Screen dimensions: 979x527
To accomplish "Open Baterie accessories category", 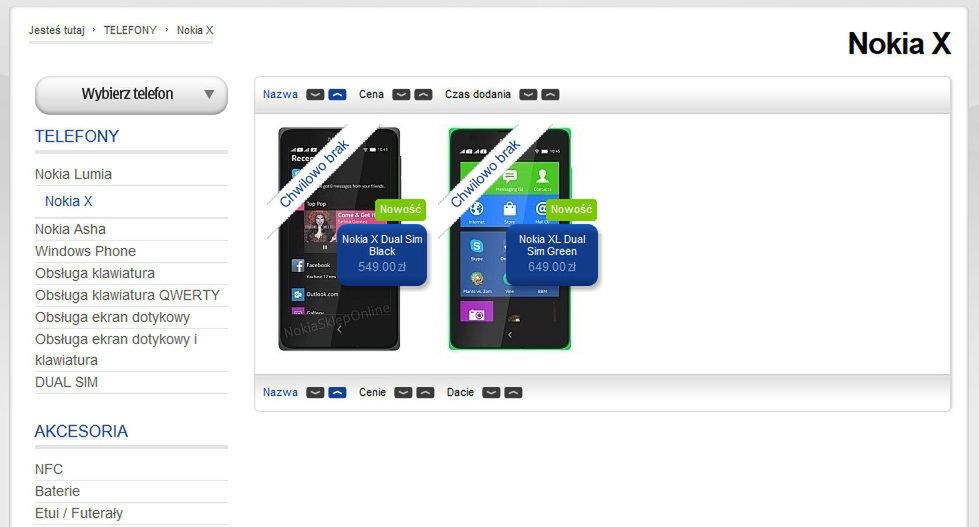I will click(57, 491).
